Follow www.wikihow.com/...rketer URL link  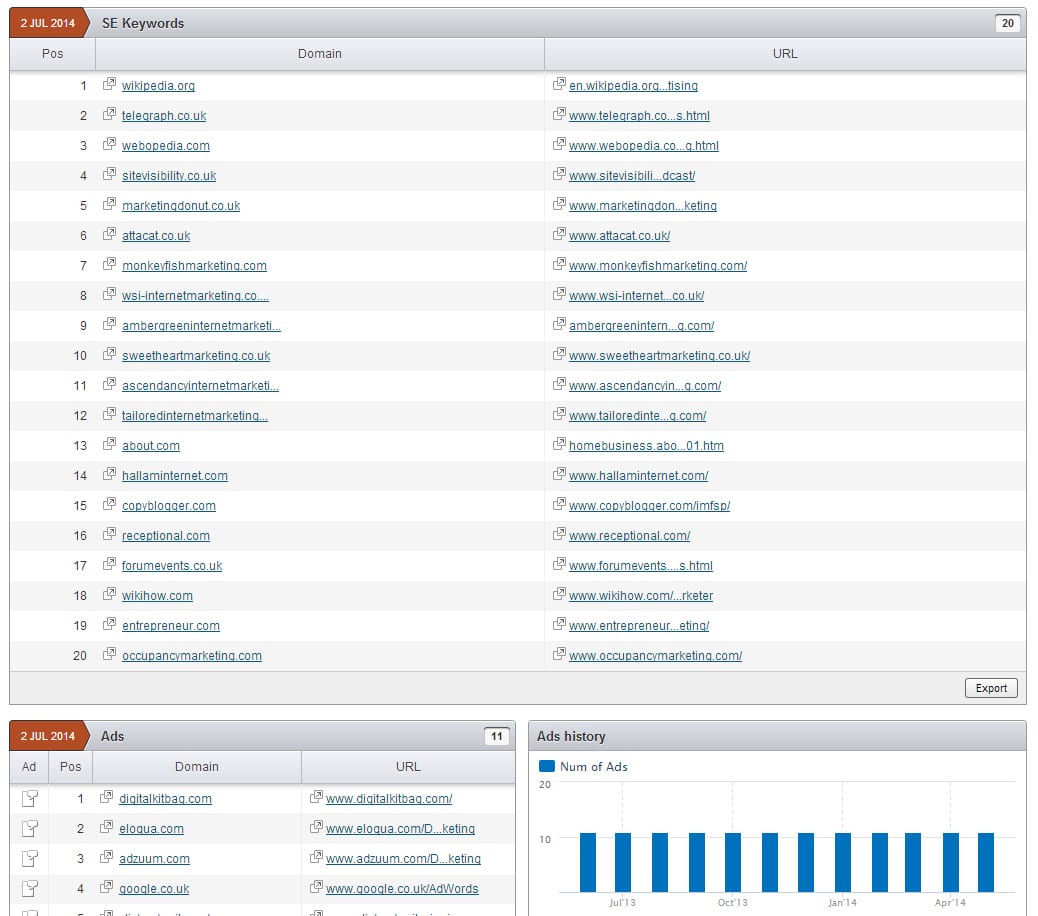641,596
